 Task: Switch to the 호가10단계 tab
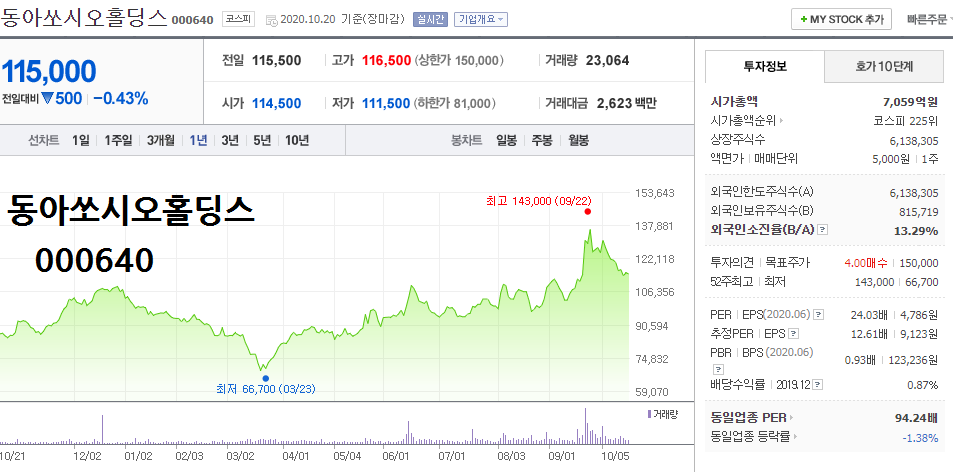[884, 66]
